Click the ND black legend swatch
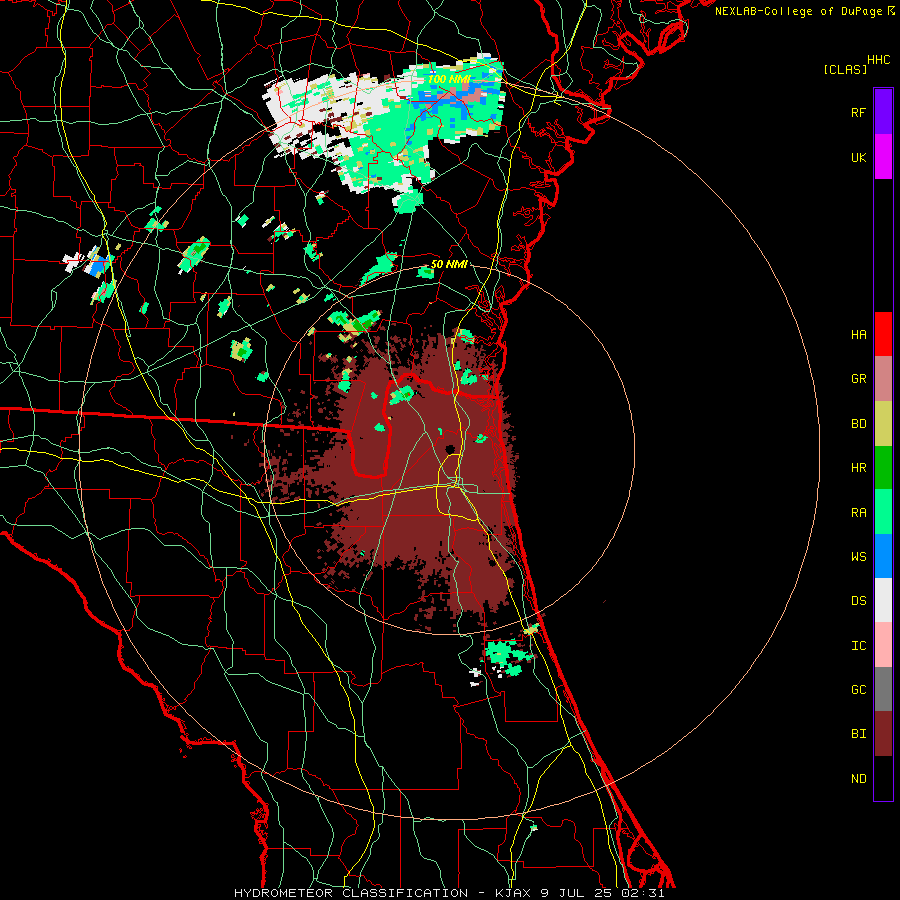900x900 pixels. [883, 778]
